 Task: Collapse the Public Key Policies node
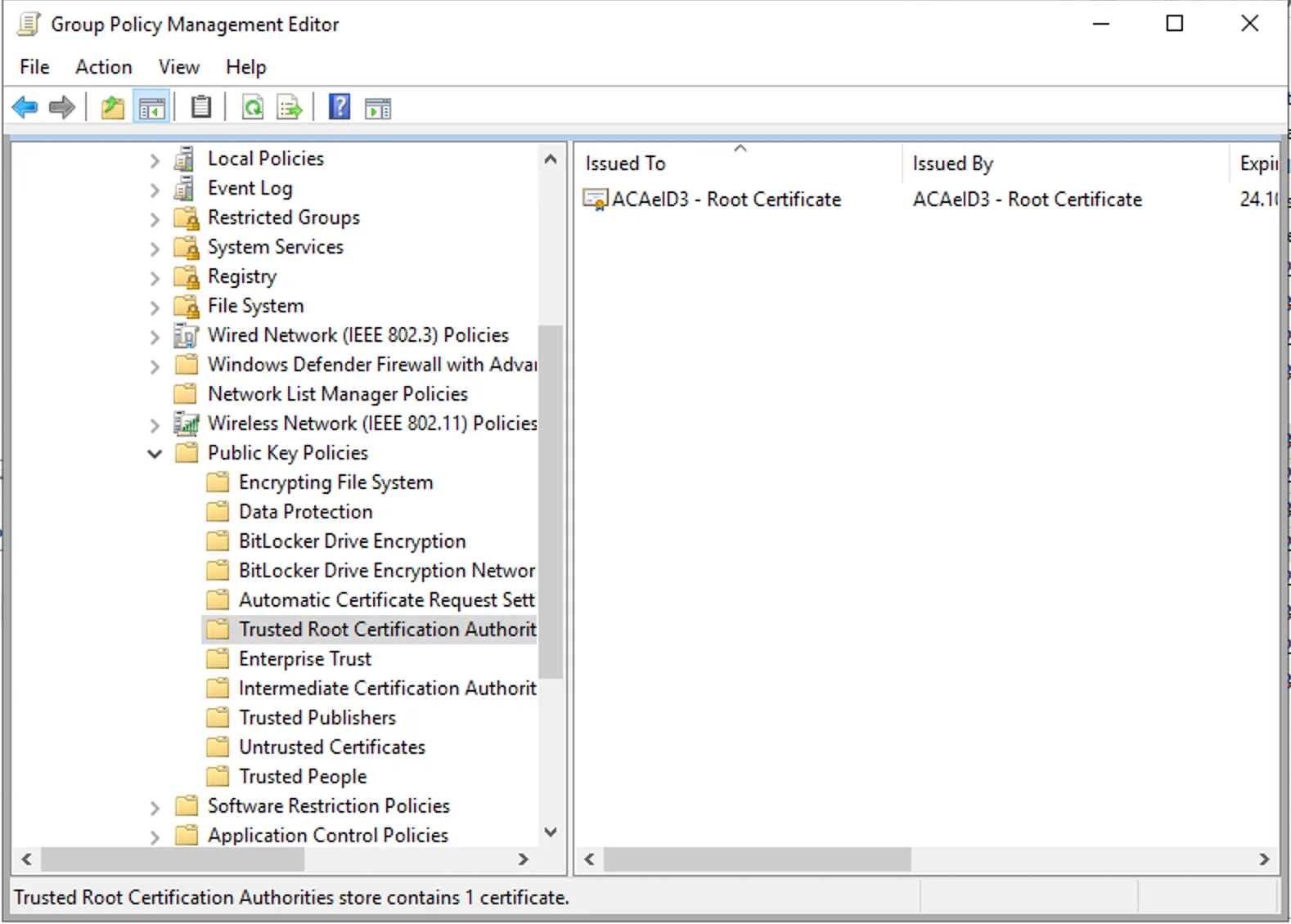tap(155, 454)
